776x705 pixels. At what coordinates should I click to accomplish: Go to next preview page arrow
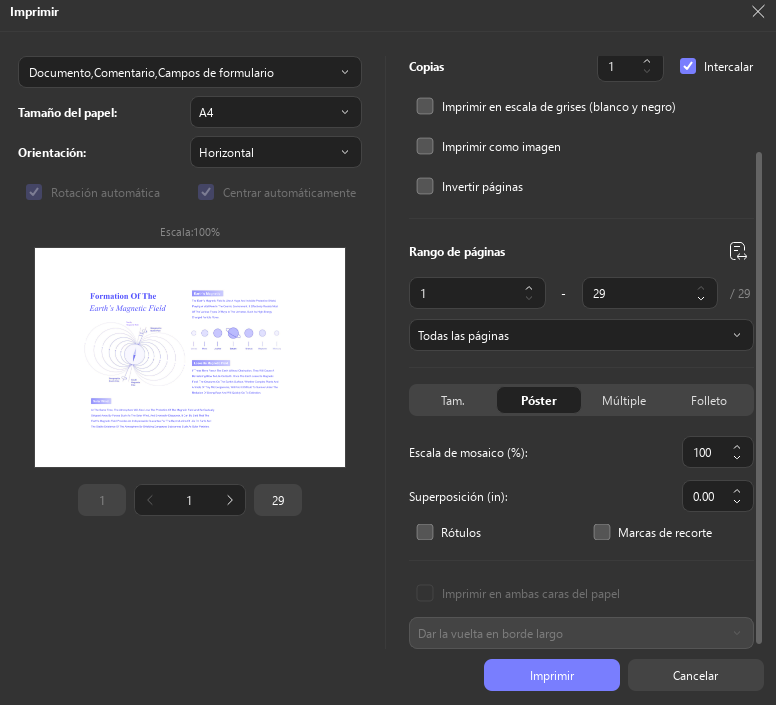(x=230, y=500)
